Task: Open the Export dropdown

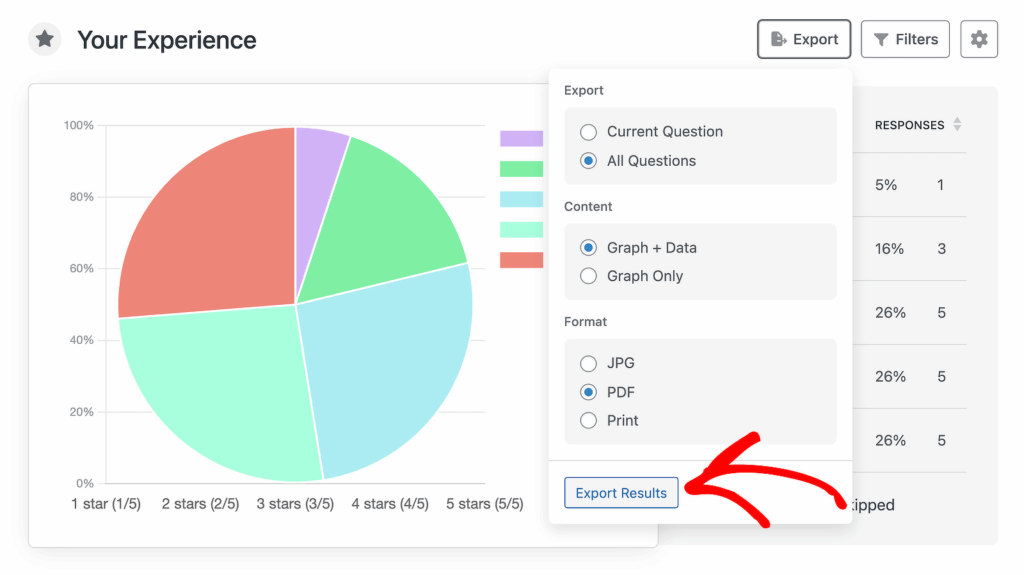Action: [804, 40]
